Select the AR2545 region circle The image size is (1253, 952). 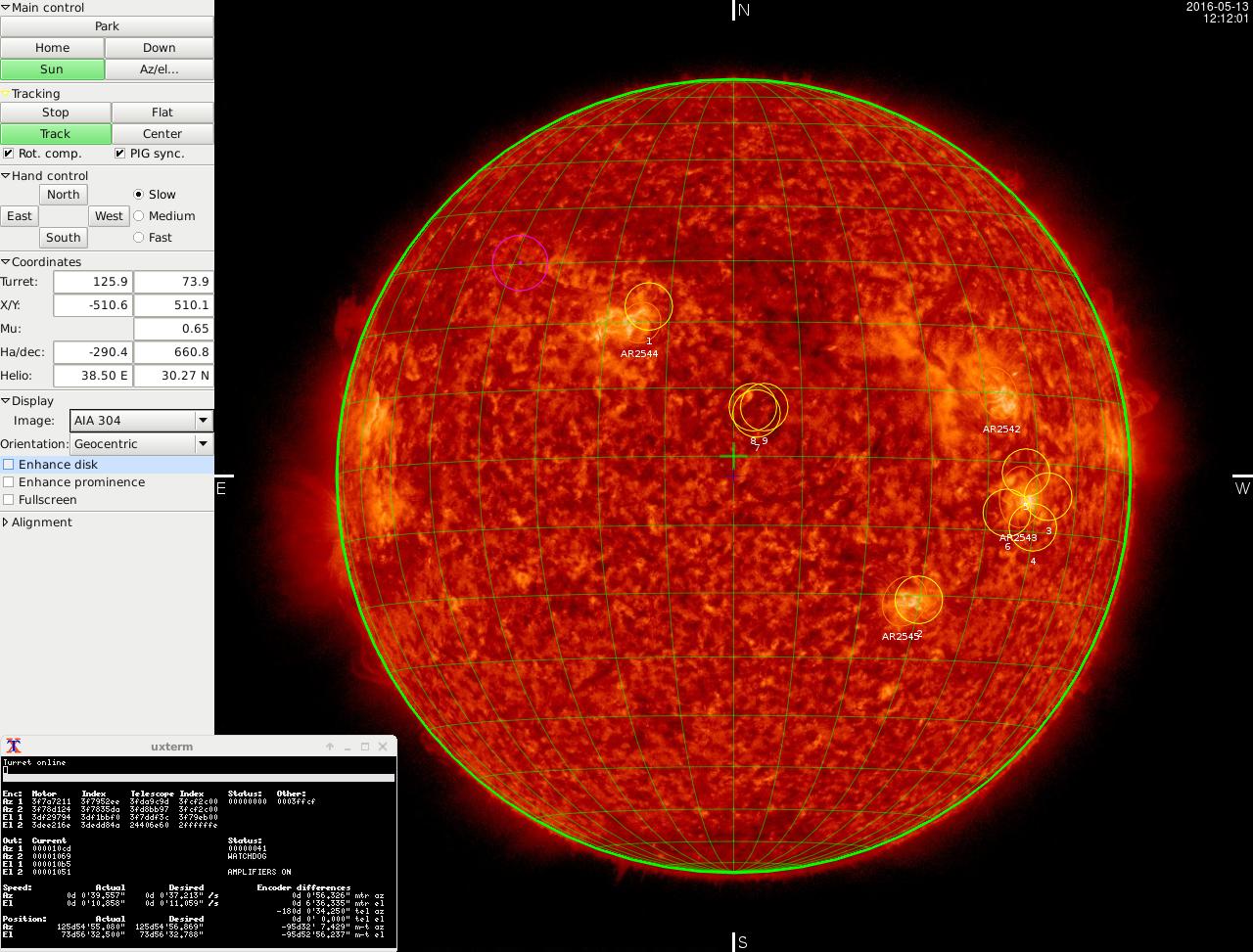[917, 600]
